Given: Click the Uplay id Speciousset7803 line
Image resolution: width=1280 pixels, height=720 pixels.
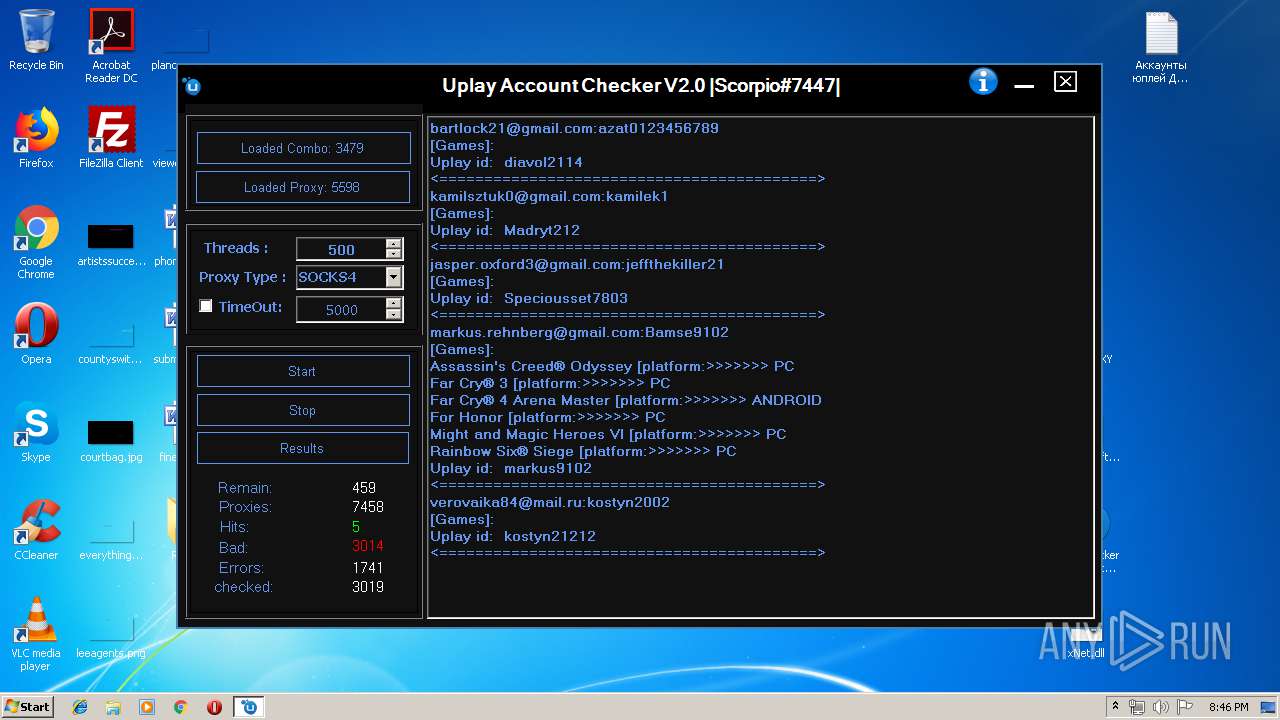Looking at the screenshot, I should tap(529, 298).
